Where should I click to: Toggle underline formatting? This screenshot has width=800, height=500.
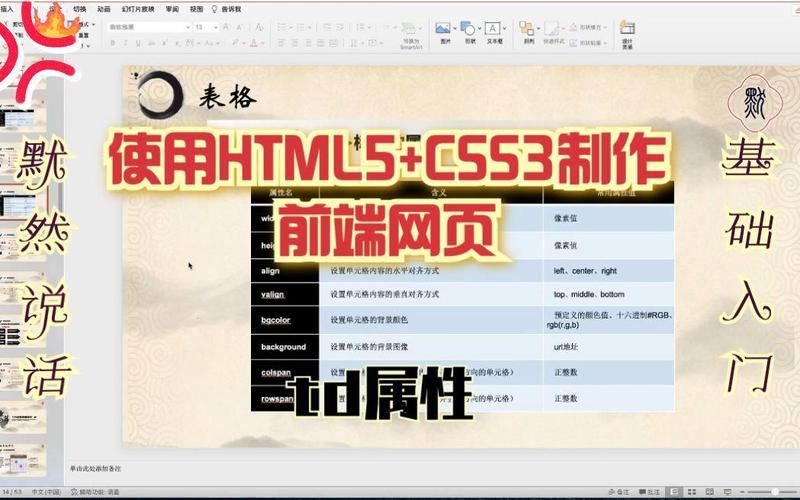click(x=138, y=43)
